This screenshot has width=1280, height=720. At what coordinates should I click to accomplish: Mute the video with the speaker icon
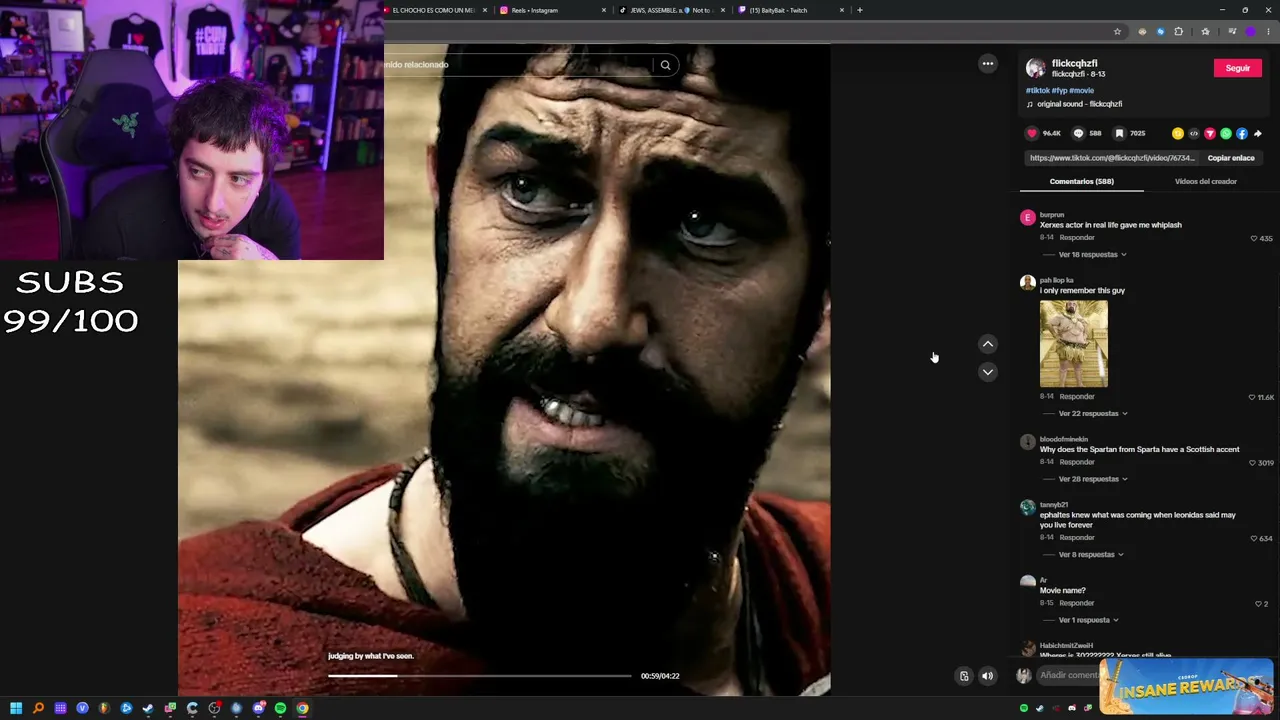(987, 676)
